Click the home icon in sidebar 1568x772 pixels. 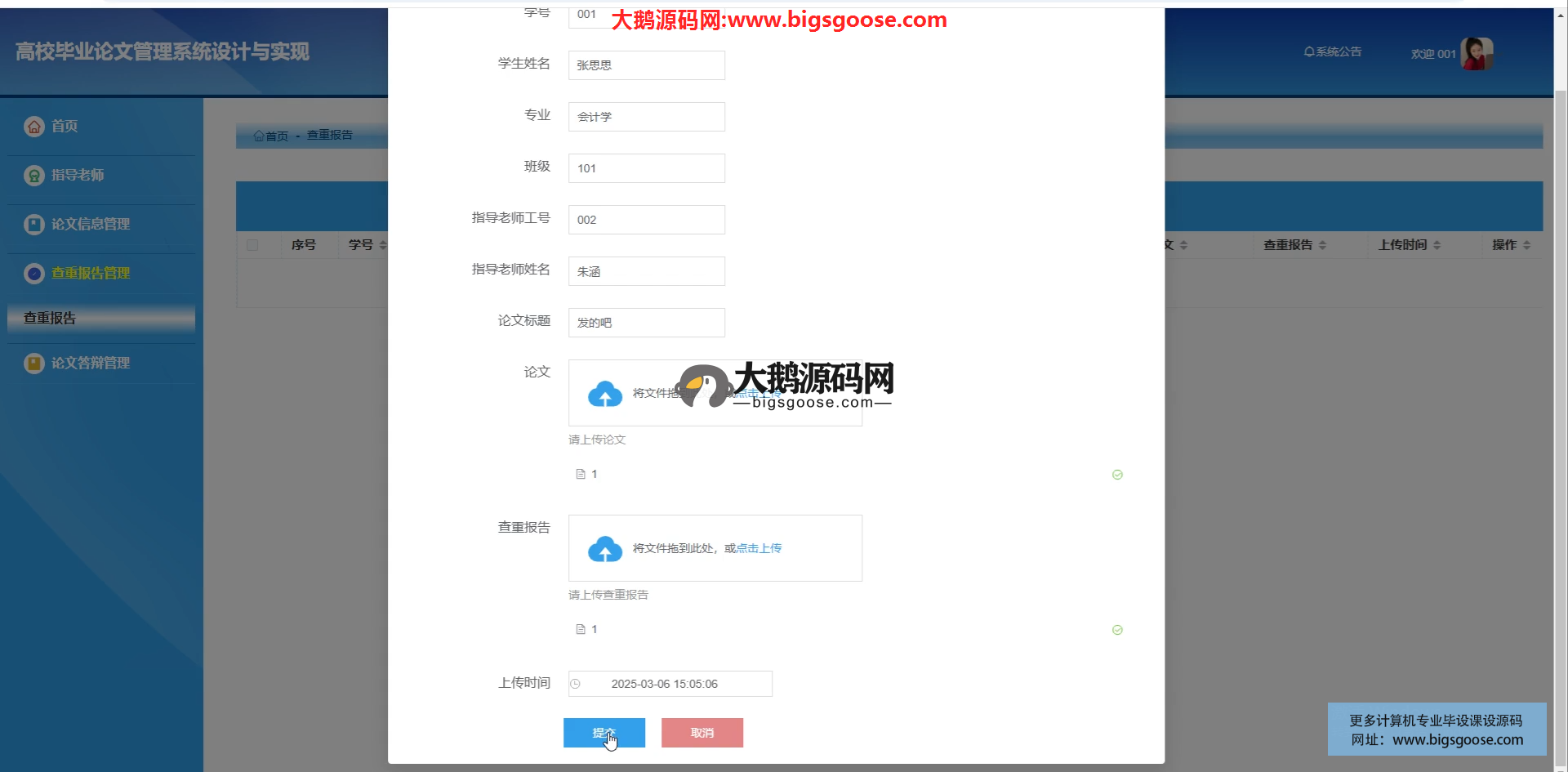point(34,127)
